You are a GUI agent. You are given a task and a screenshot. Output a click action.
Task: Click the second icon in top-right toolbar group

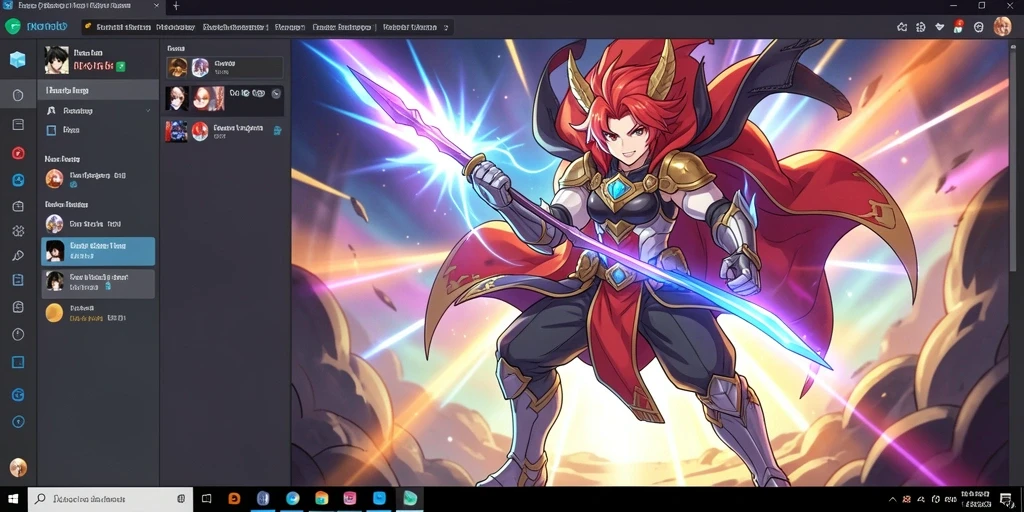[x=921, y=27]
